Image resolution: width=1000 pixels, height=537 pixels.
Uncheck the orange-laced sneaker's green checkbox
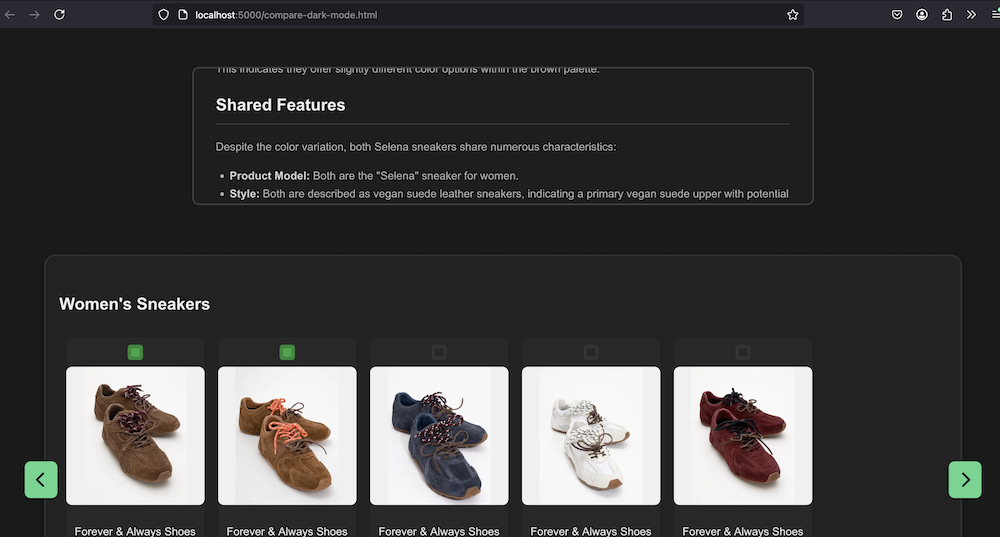(x=287, y=352)
